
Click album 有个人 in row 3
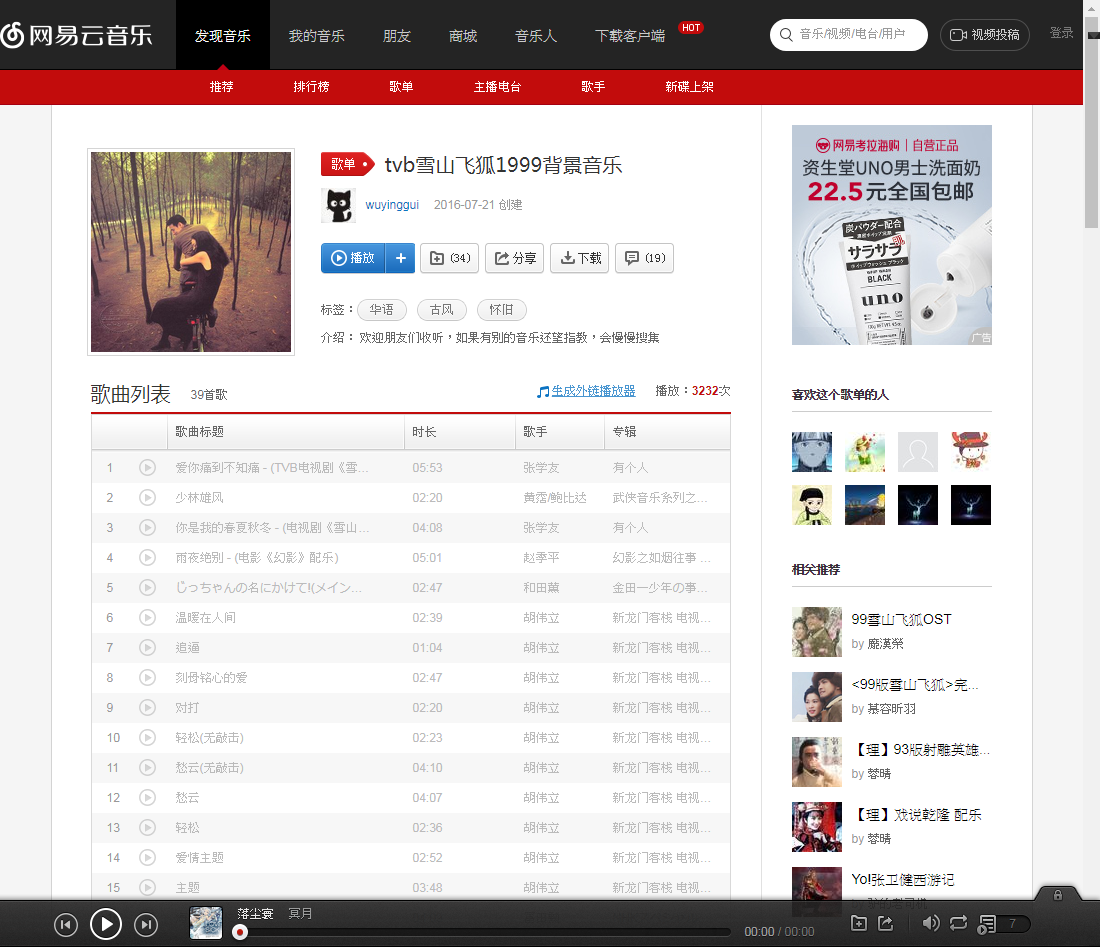pyautogui.click(x=630, y=528)
